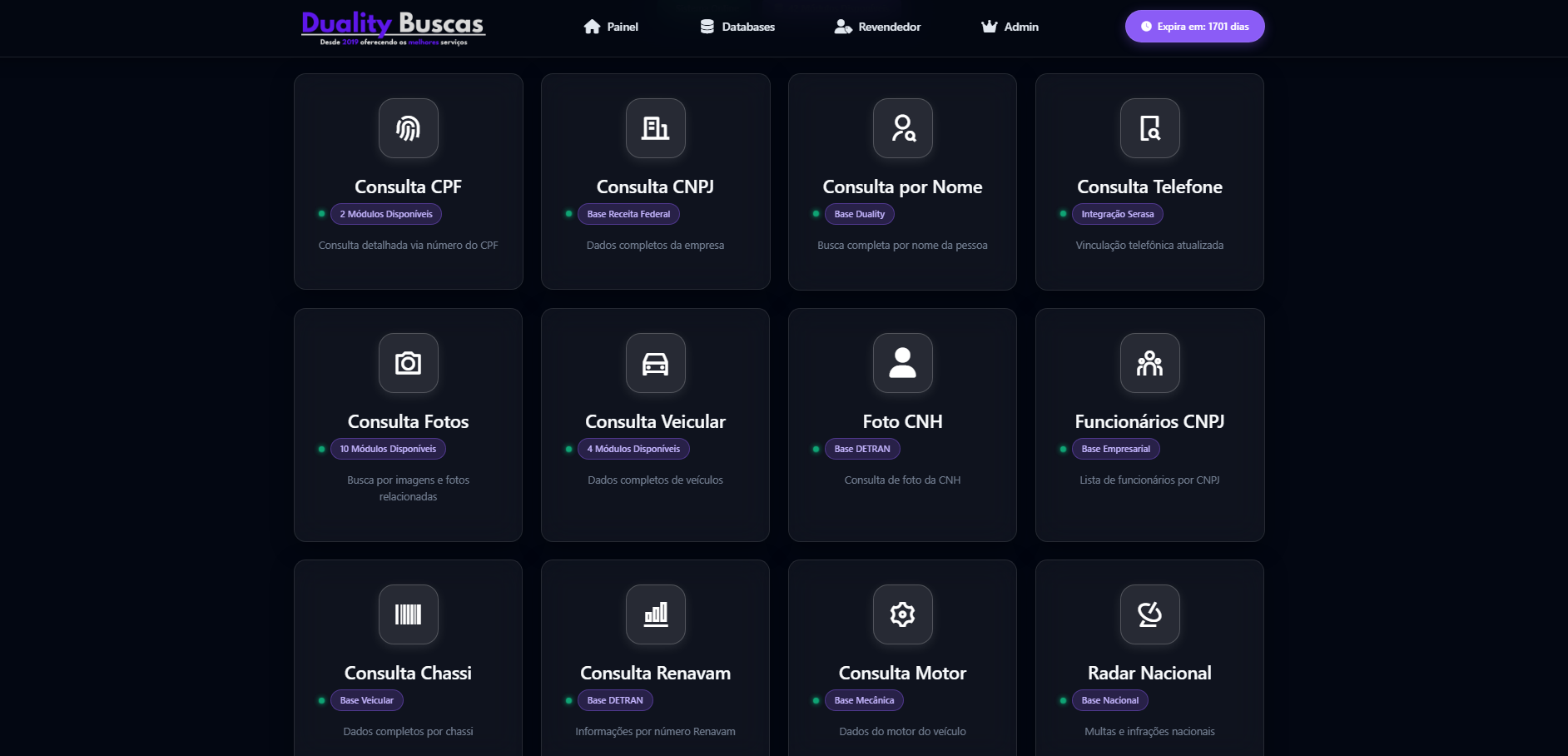Click the Duality Buscas logo
Viewport: 1568px width, 756px height.
coord(393,27)
